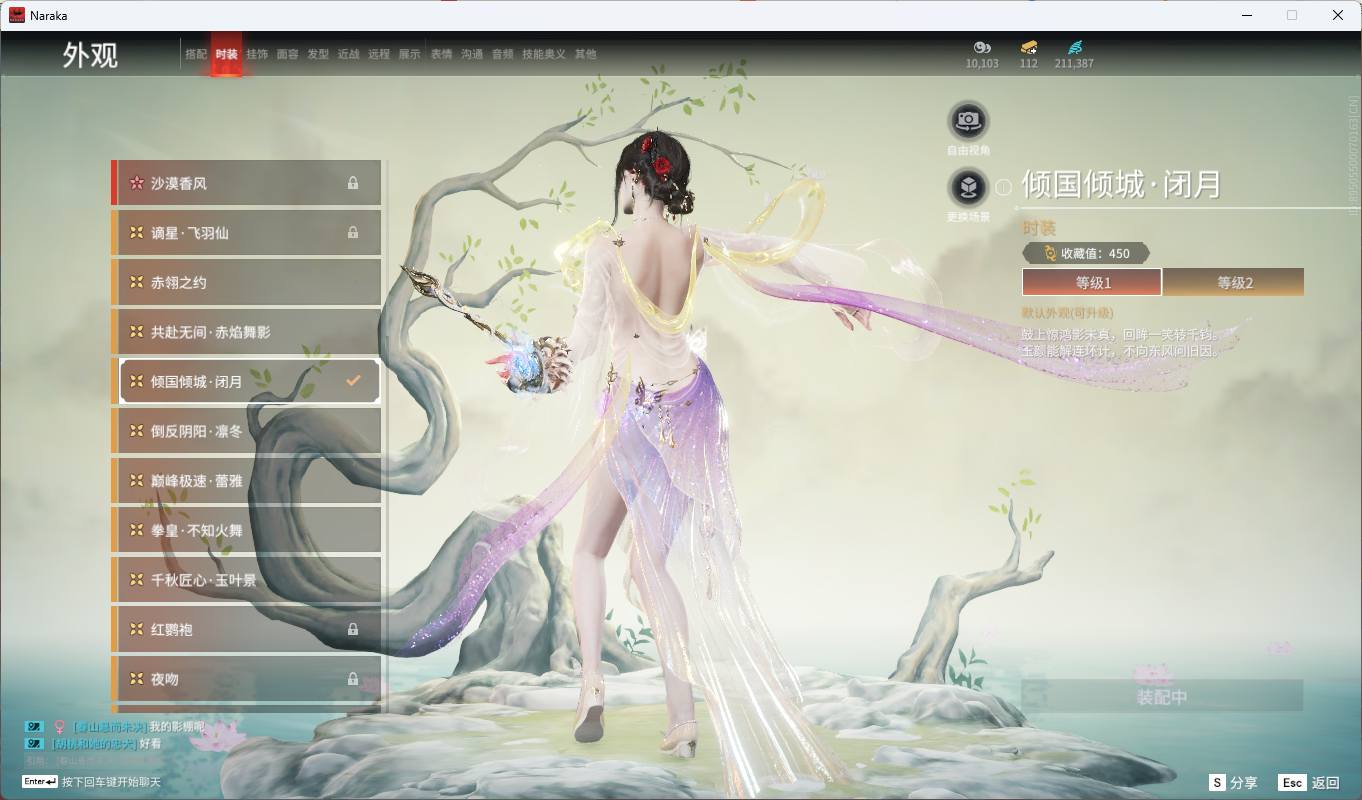Click the Naraka app icon in title bar
Image resolution: width=1362 pixels, height=800 pixels.
17,15
